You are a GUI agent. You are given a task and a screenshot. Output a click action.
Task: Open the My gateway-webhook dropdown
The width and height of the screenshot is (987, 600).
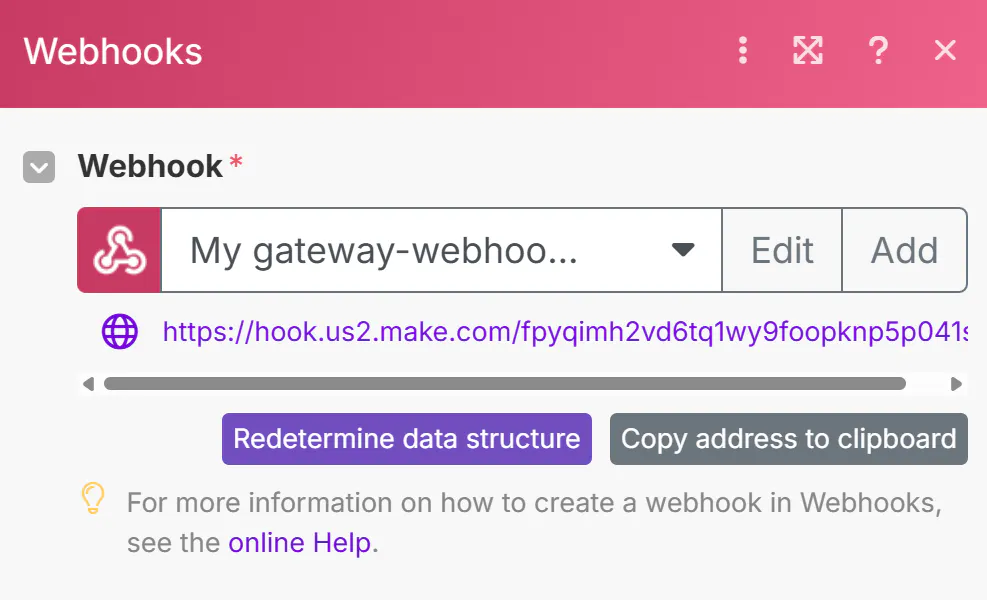pos(441,250)
